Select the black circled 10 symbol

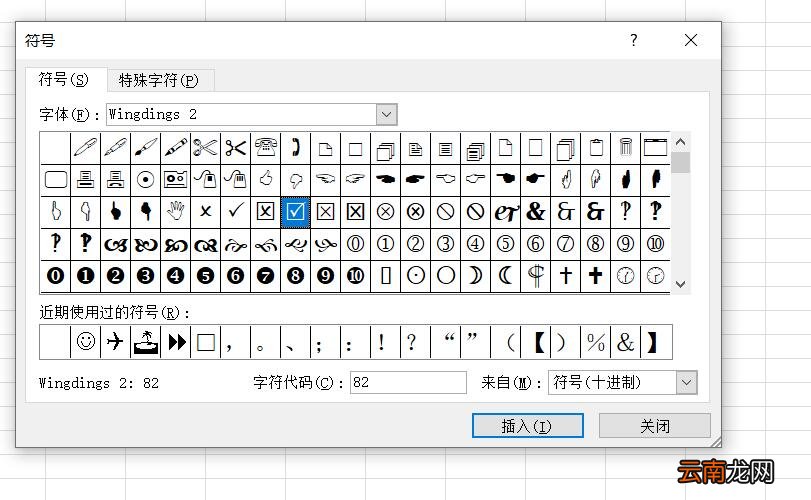[x=355, y=276]
